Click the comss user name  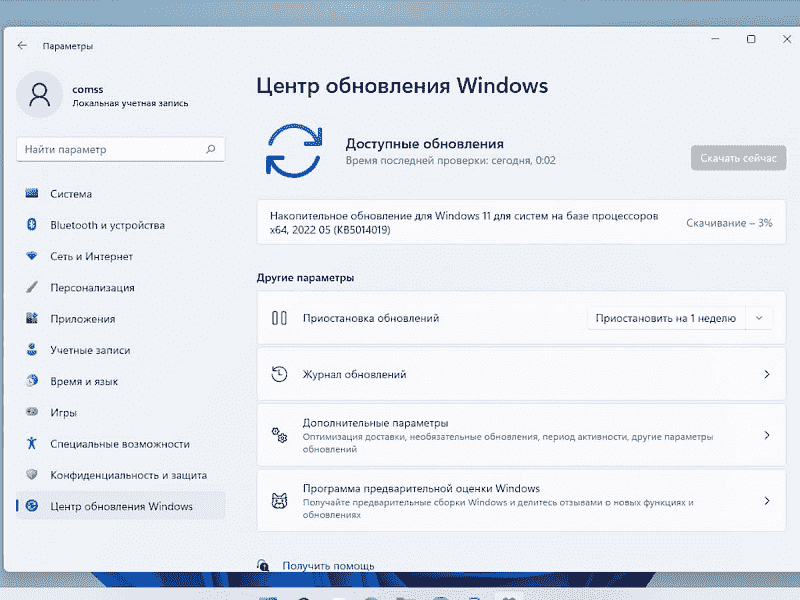click(x=88, y=89)
